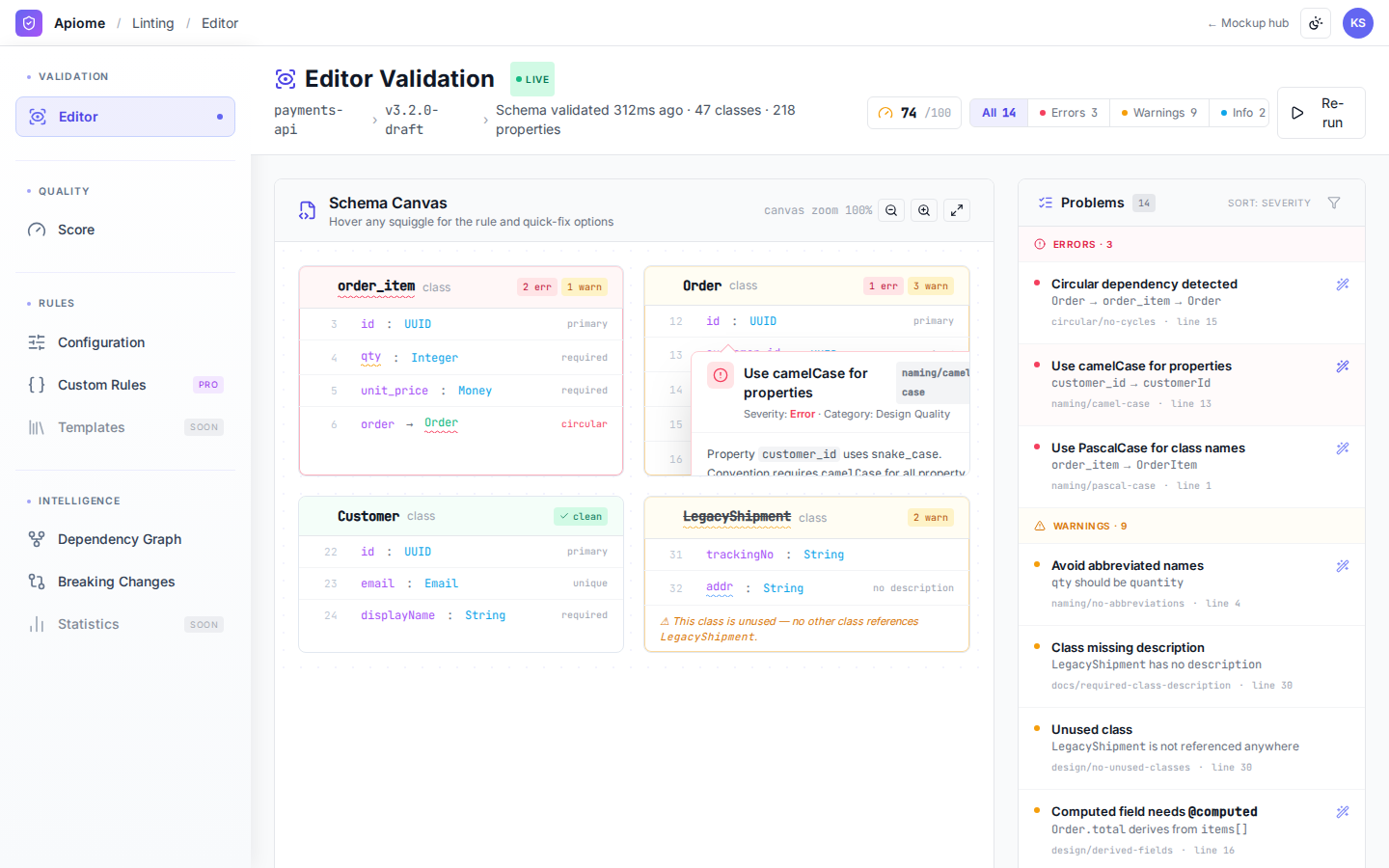This screenshot has height=868, width=1389.
Task: Select the All 14 filter tab
Action: click(999, 113)
